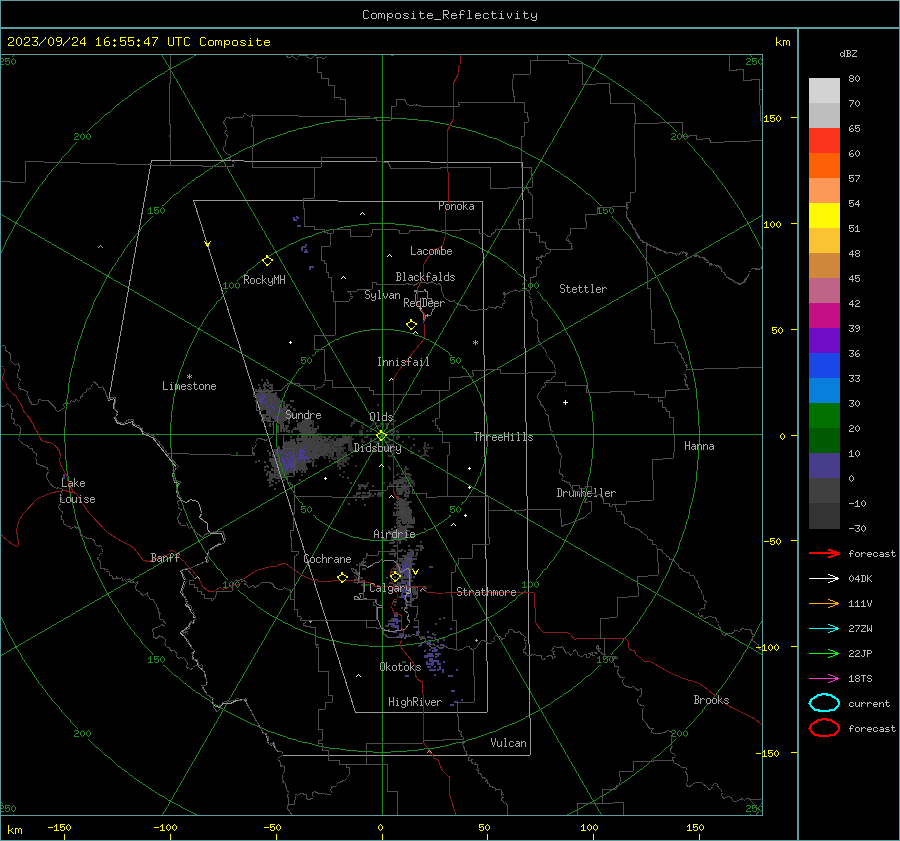Click the white 04DK arrow icon

click(x=824, y=578)
